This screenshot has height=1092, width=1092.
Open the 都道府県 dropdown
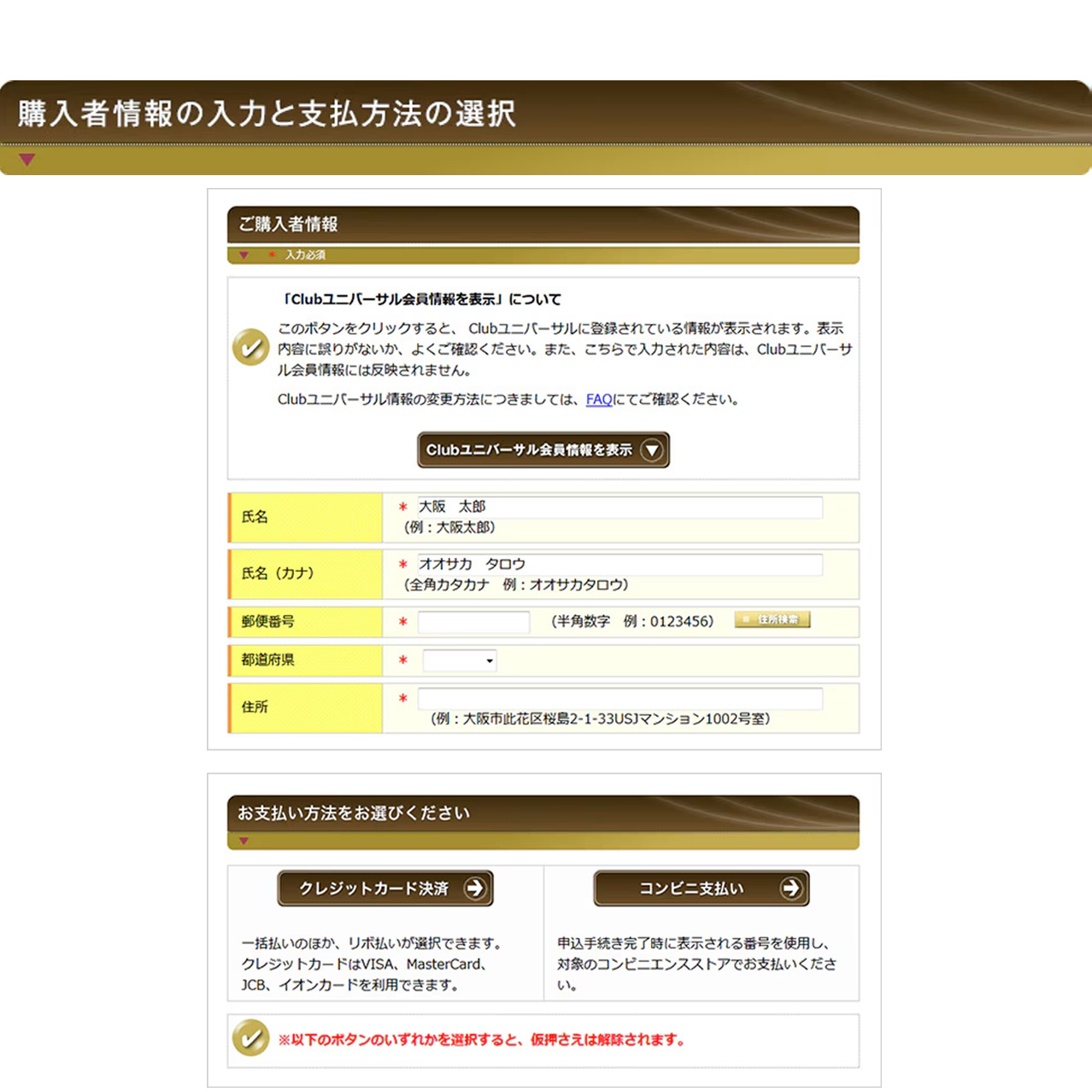pyautogui.click(x=460, y=660)
